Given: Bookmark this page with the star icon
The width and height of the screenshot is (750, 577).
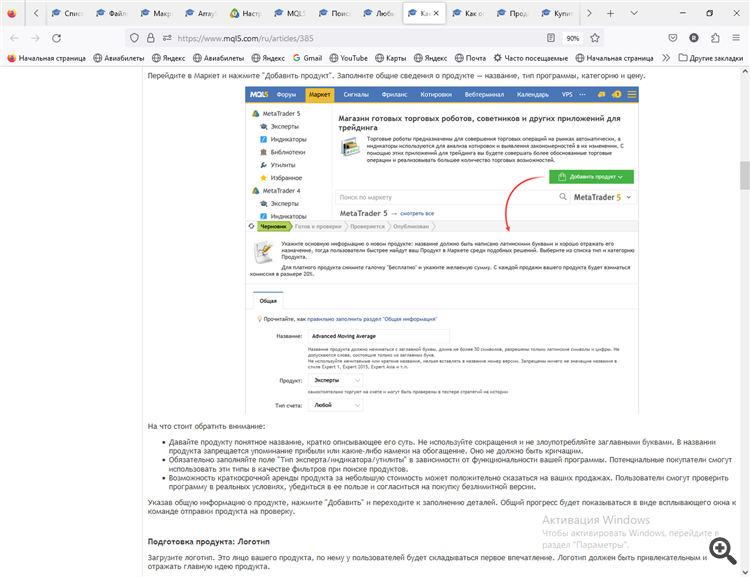Looking at the screenshot, I should pyautogui.click(x=595, y=38).
